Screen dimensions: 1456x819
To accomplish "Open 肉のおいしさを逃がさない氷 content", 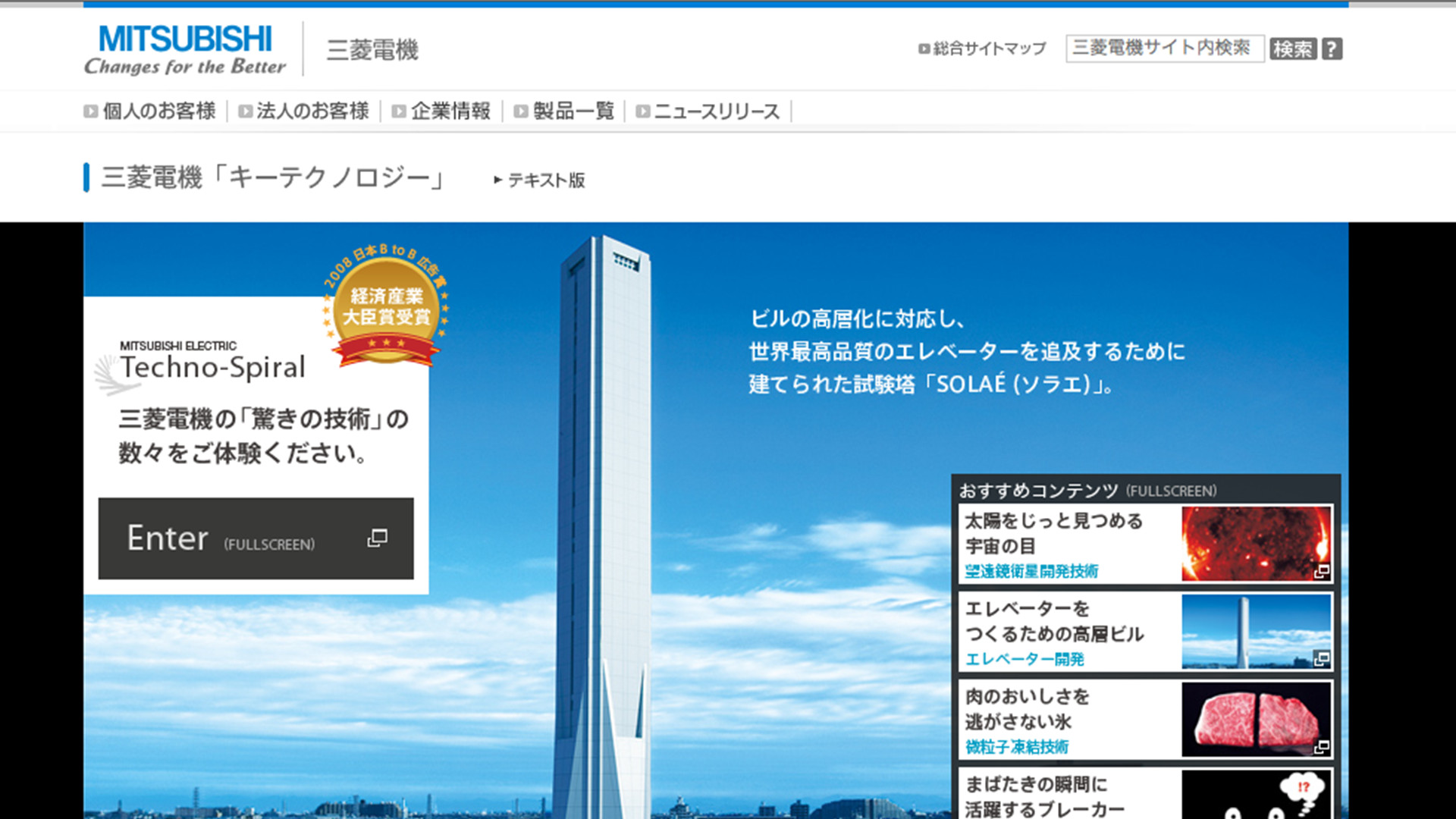I will (x=1027, y=709).
